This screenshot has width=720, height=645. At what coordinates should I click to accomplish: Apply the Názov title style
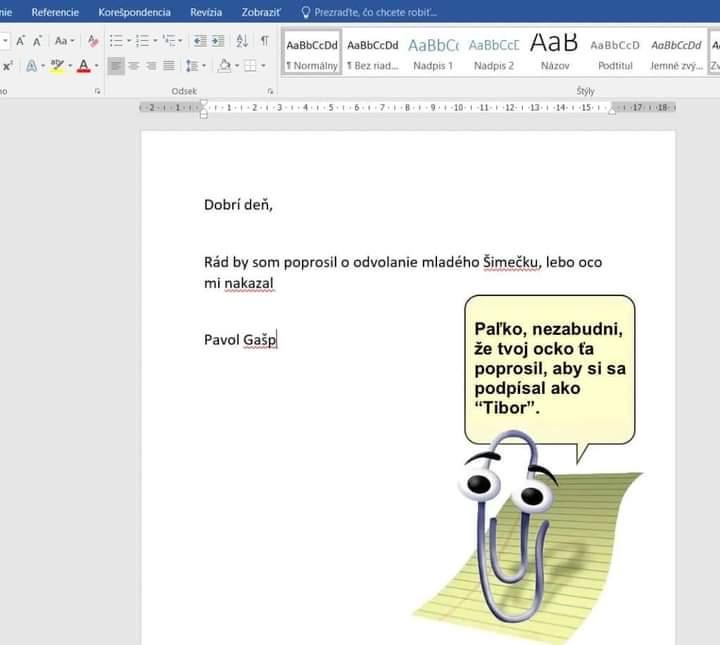[x=554, y=52]
